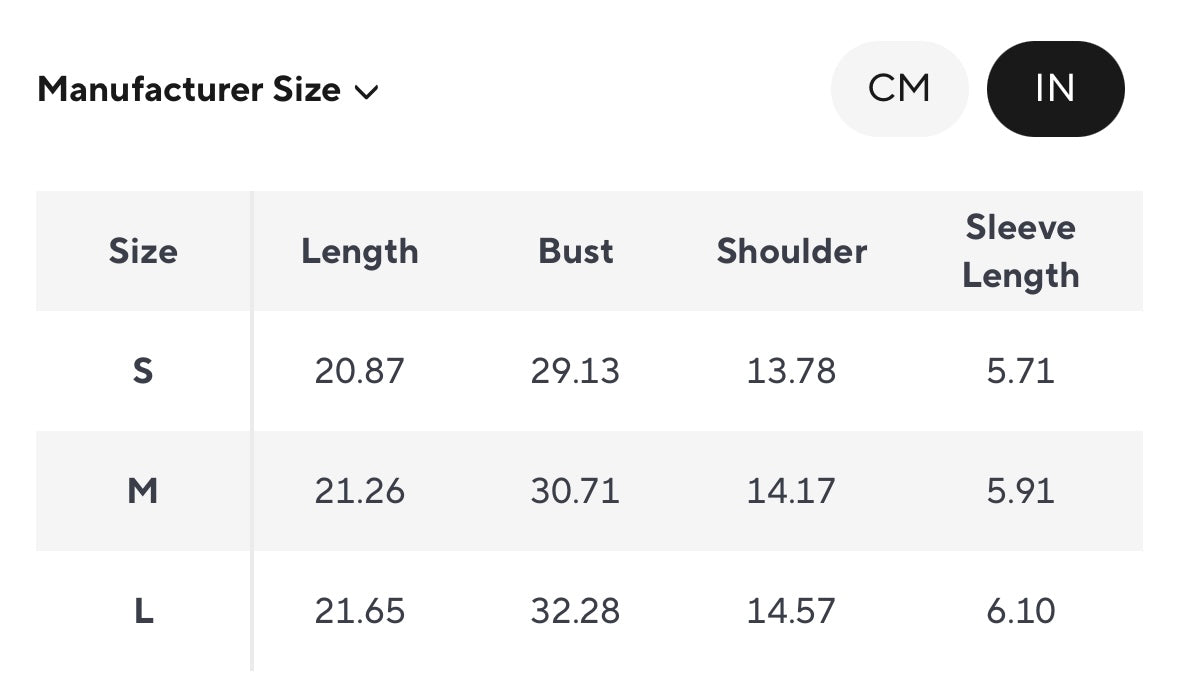Image resolution: width=1179 pixels, height=676 pixels.
Task: Click the 6.10 sleeve length cell
Action: pyautogui.click(x=1021, y=611)
